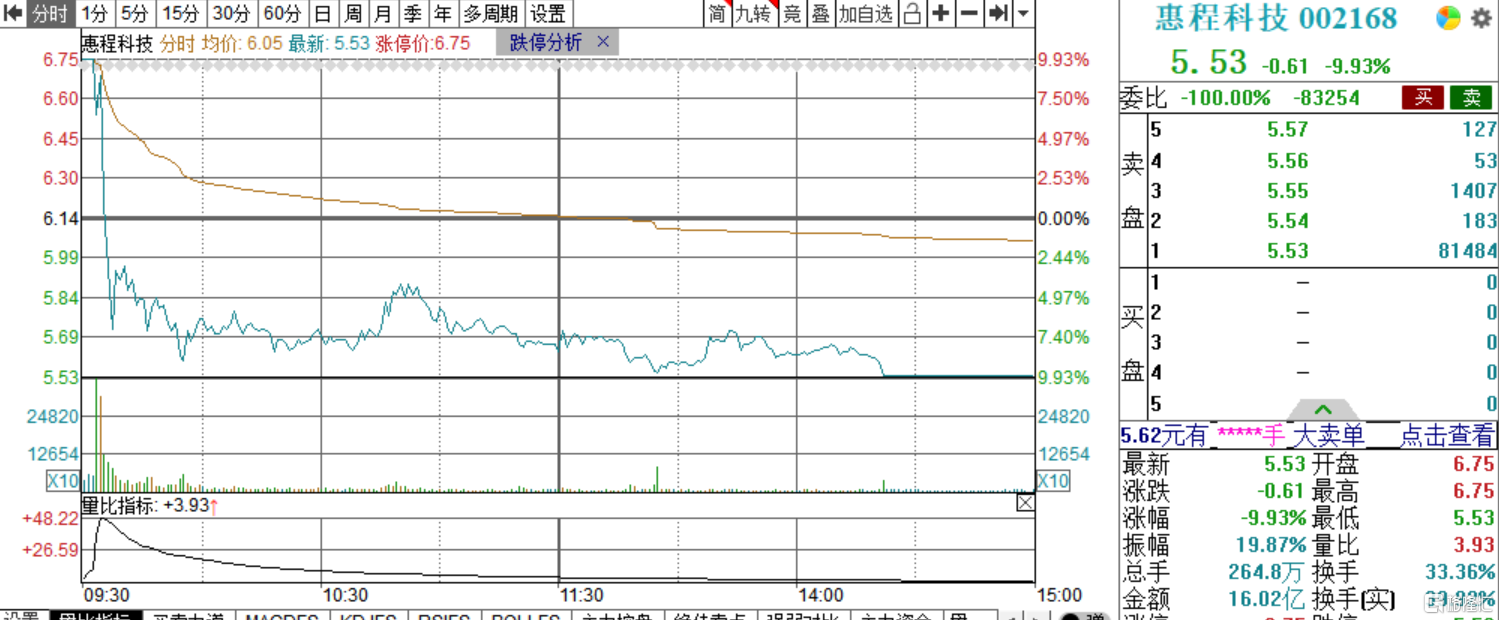Open the 年 yearly chart
1499x620 pixels.
point(442,14)
